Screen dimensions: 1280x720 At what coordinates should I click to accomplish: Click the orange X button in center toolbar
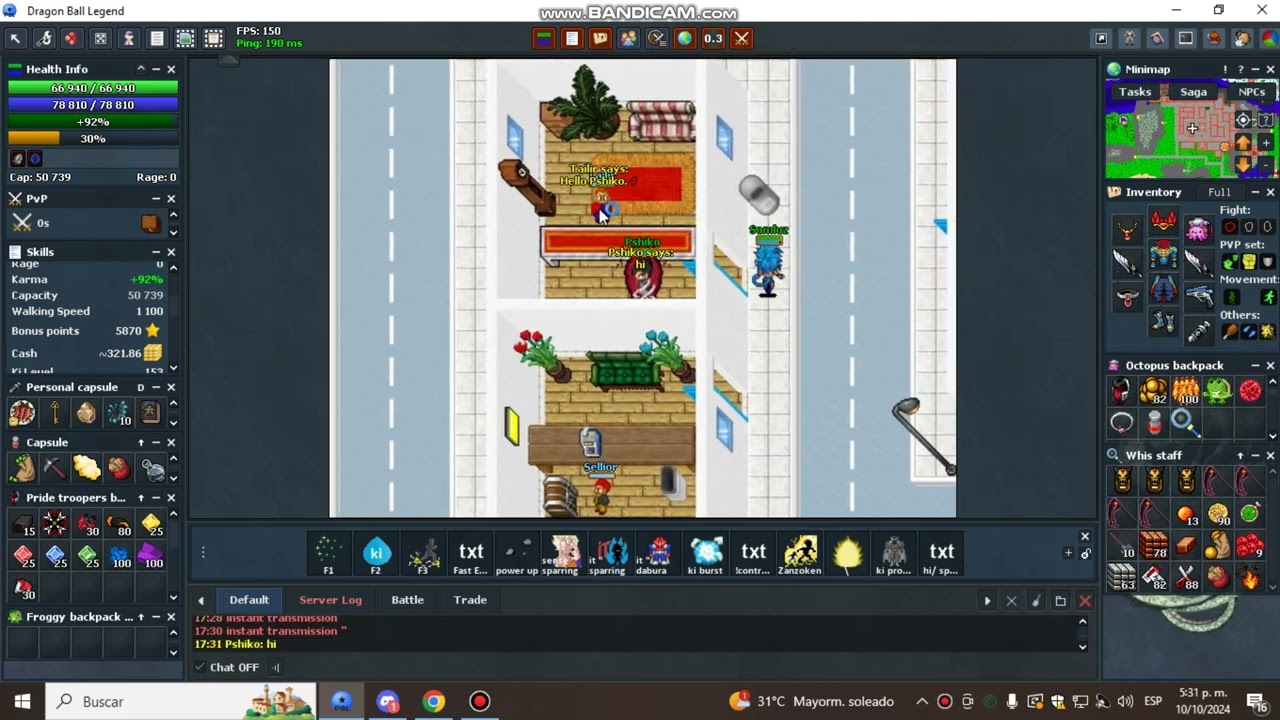click(741, 39)
